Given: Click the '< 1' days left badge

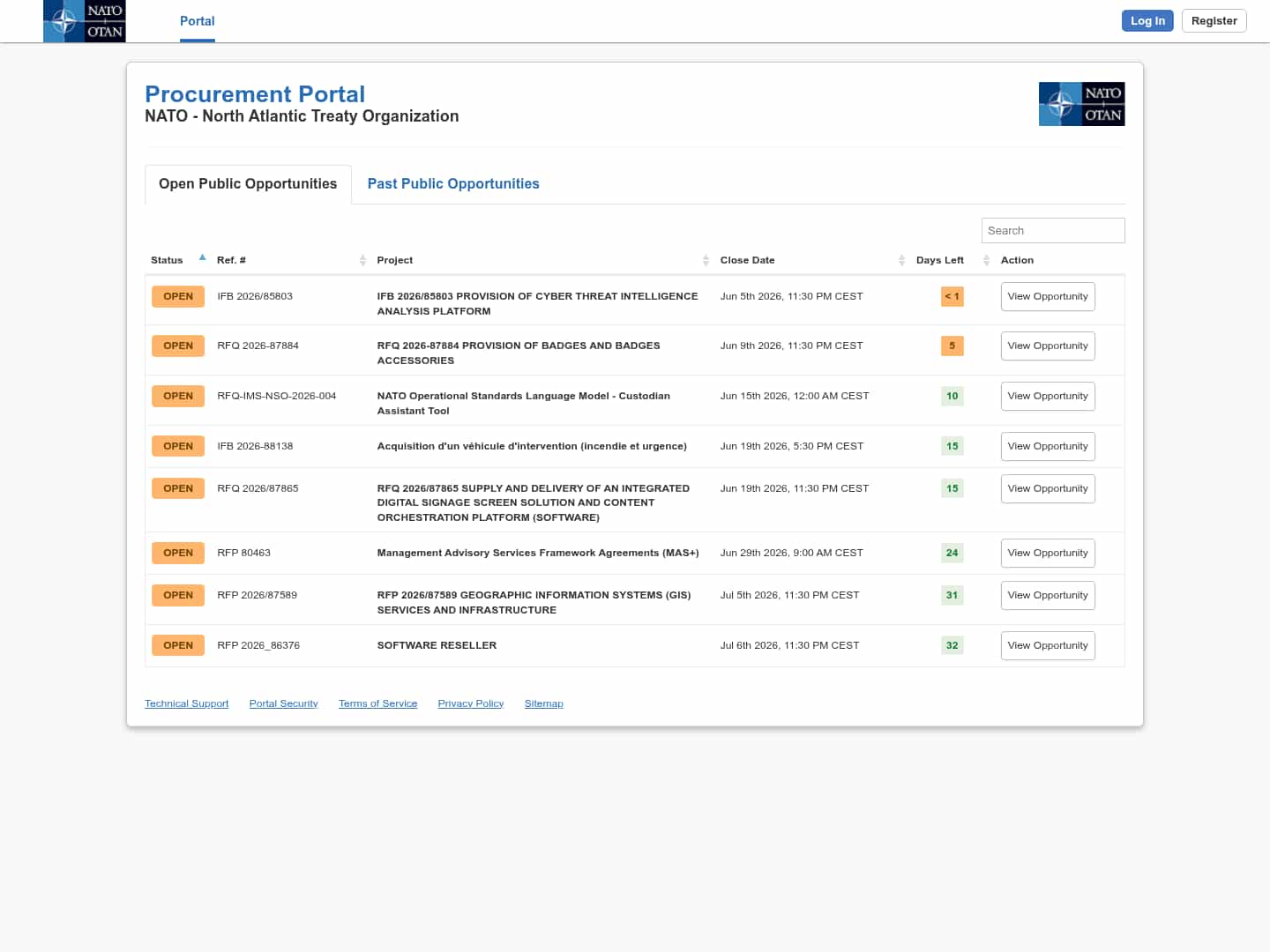Looking at the screenshot, I should (952, 296).
